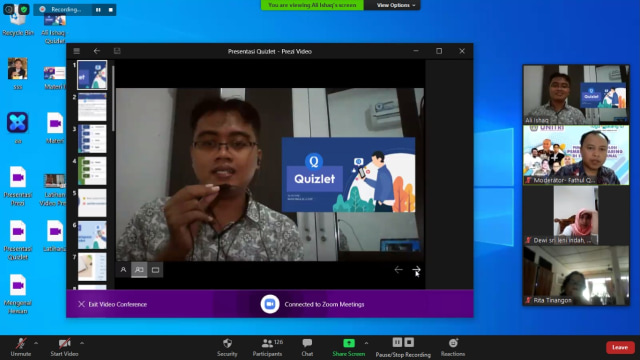The width and height of the screenshot is (640, 360).
Task: Switch to presenter-only view icon
Action: [123, 270]
